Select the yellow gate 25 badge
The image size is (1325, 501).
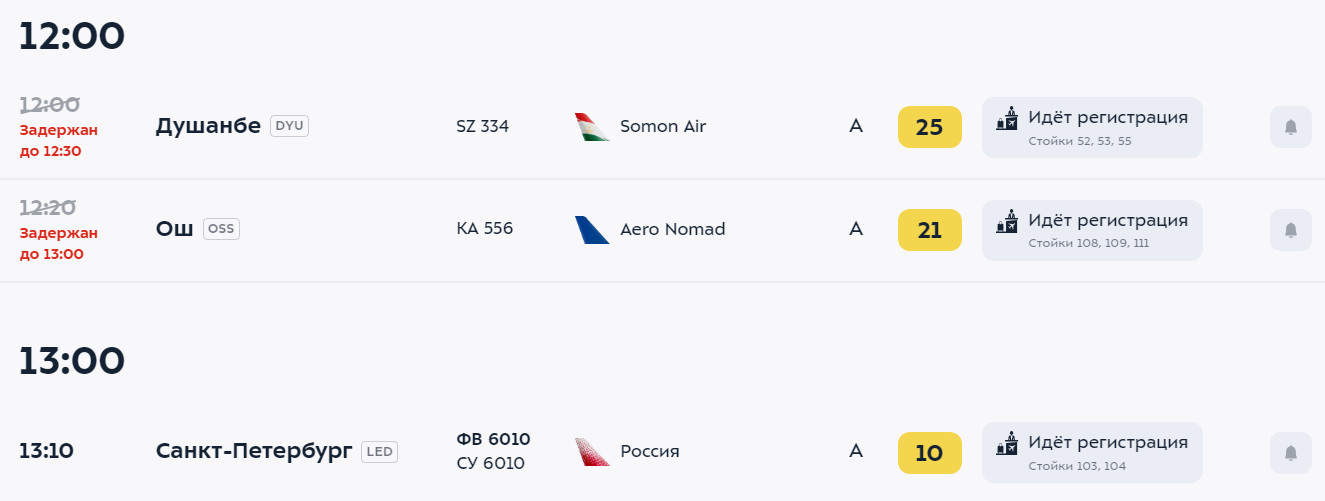929,127
